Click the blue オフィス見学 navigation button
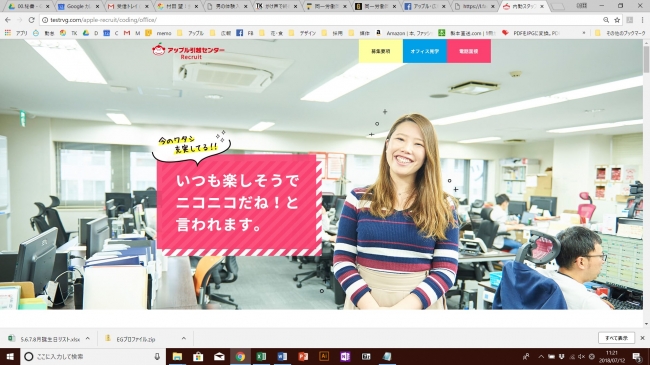The height and width of the screenshot is (365, 650). click(425, 51)
